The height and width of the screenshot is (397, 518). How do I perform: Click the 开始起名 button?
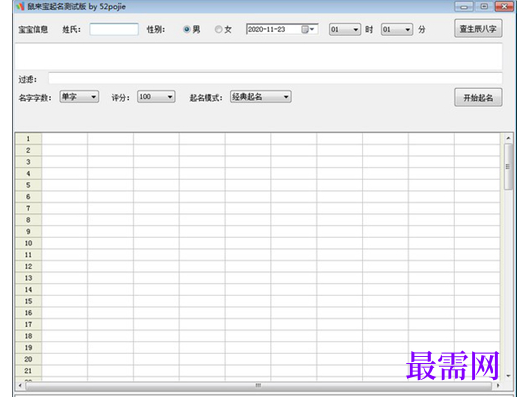pyautogui.click(x=478, y=97)
